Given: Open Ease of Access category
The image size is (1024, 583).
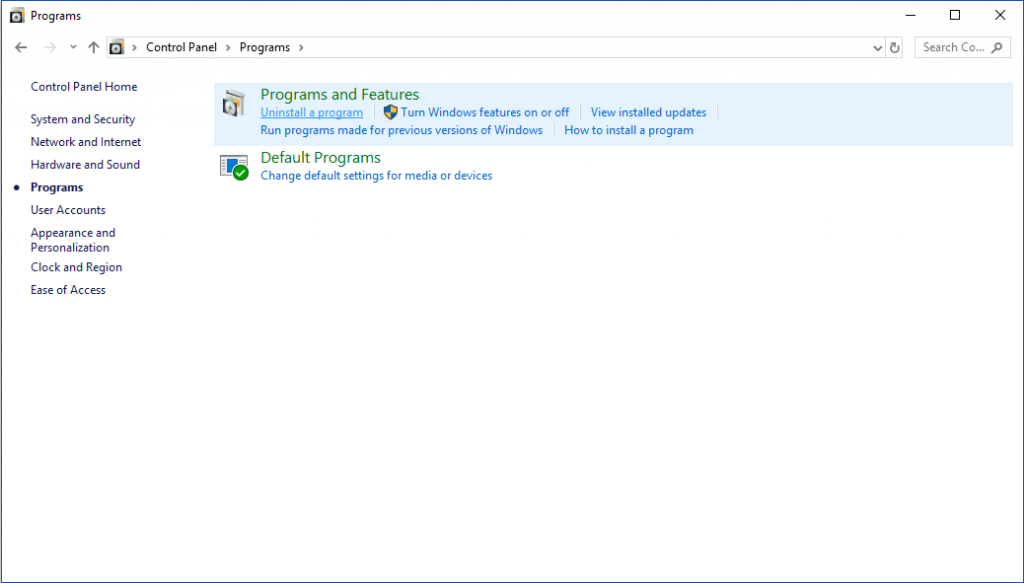Looking at the screenshot, I should (x=68, y=290).
